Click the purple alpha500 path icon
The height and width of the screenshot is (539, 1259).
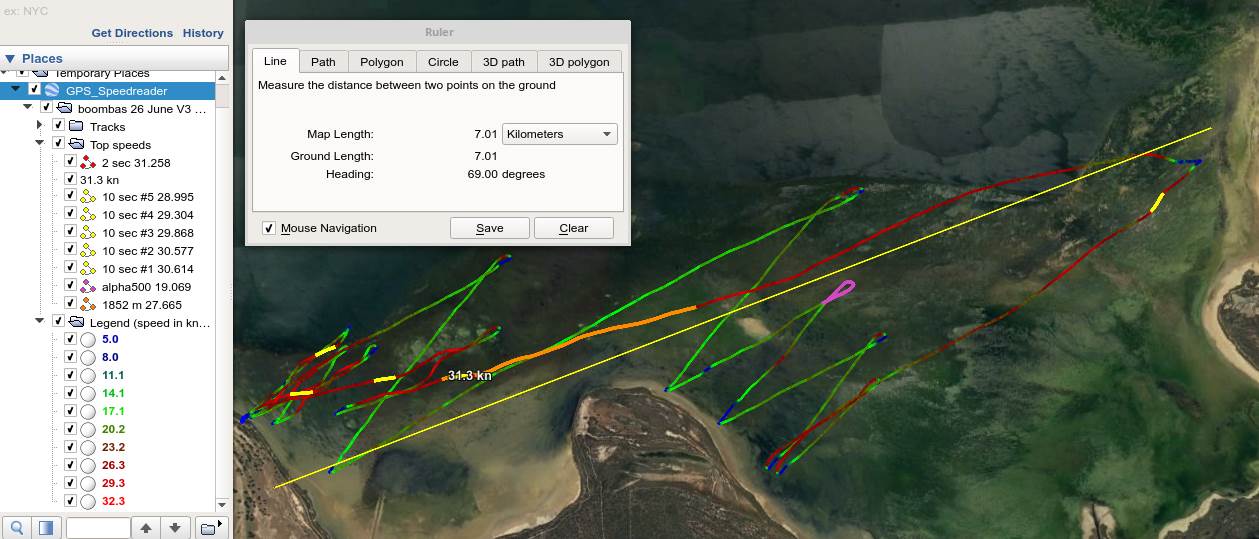point(87,287)
